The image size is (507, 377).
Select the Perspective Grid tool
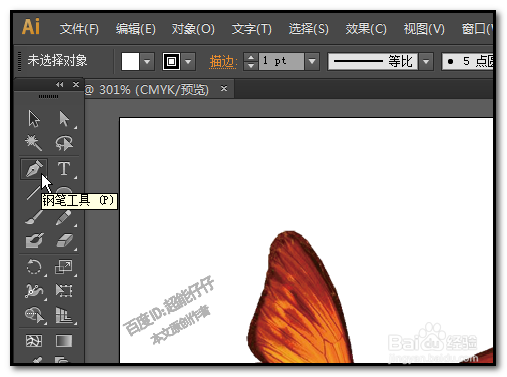click(64, 315)
